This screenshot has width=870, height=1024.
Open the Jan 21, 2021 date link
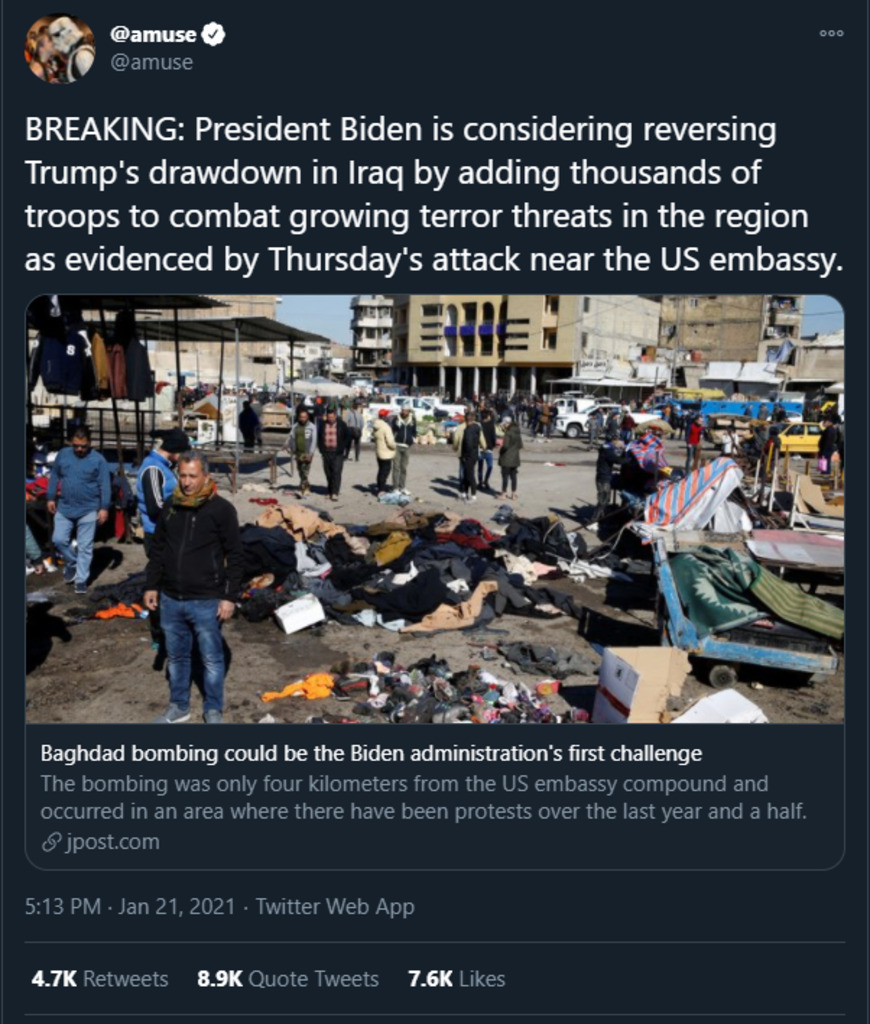point(176,906)
